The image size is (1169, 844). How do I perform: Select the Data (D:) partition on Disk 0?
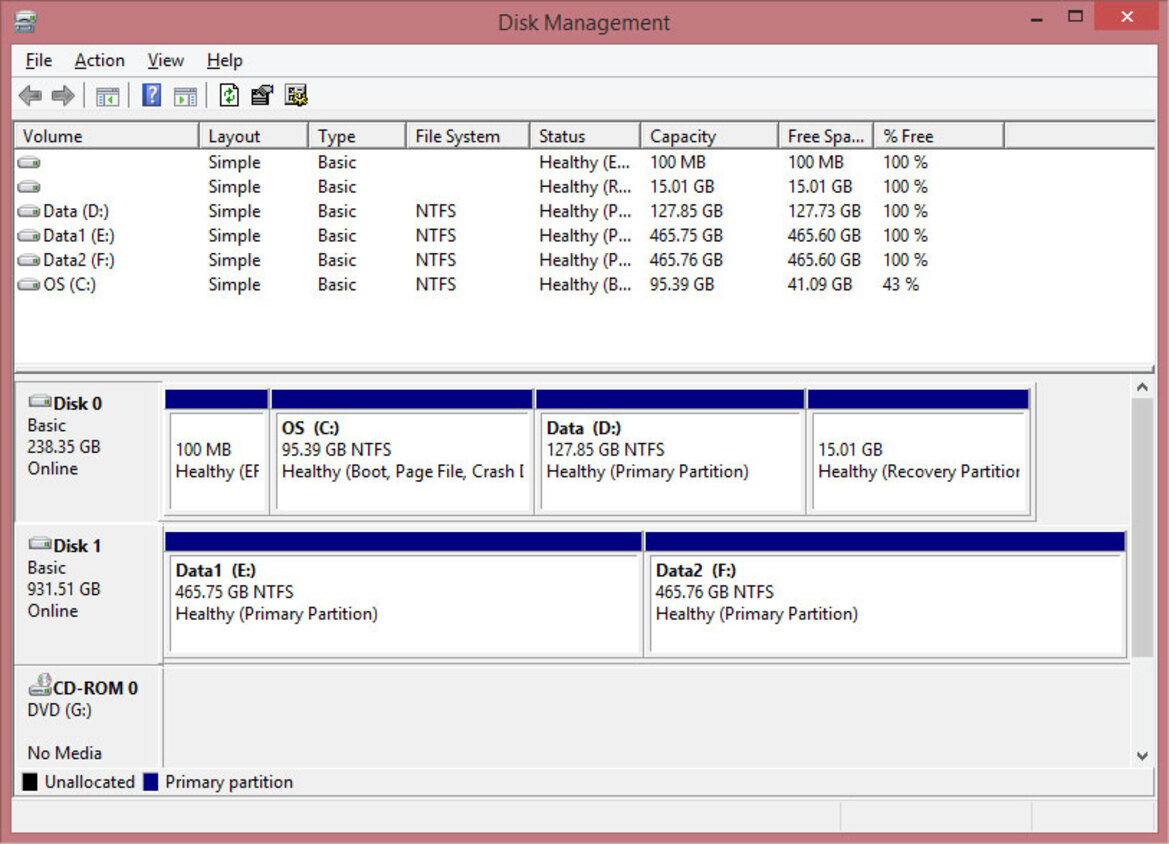click(670, 451)
